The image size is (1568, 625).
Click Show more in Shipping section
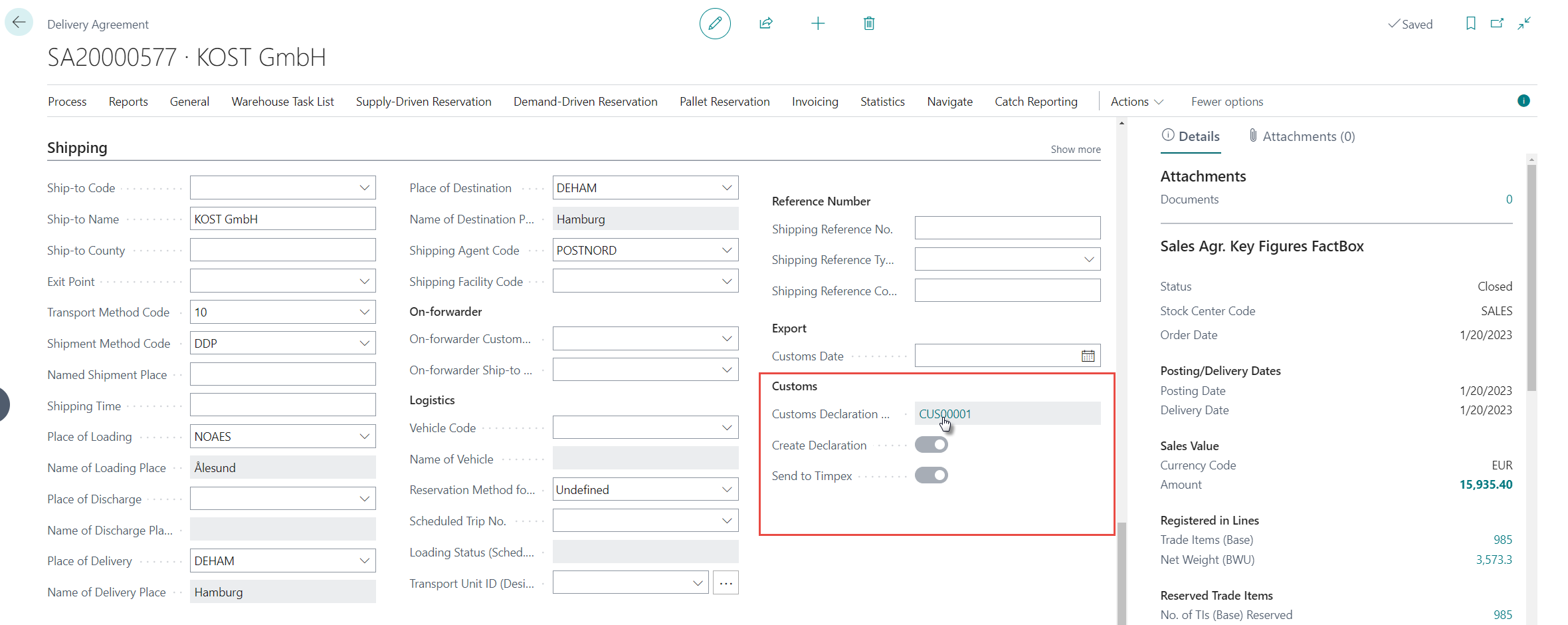(x=1075, y=150)
